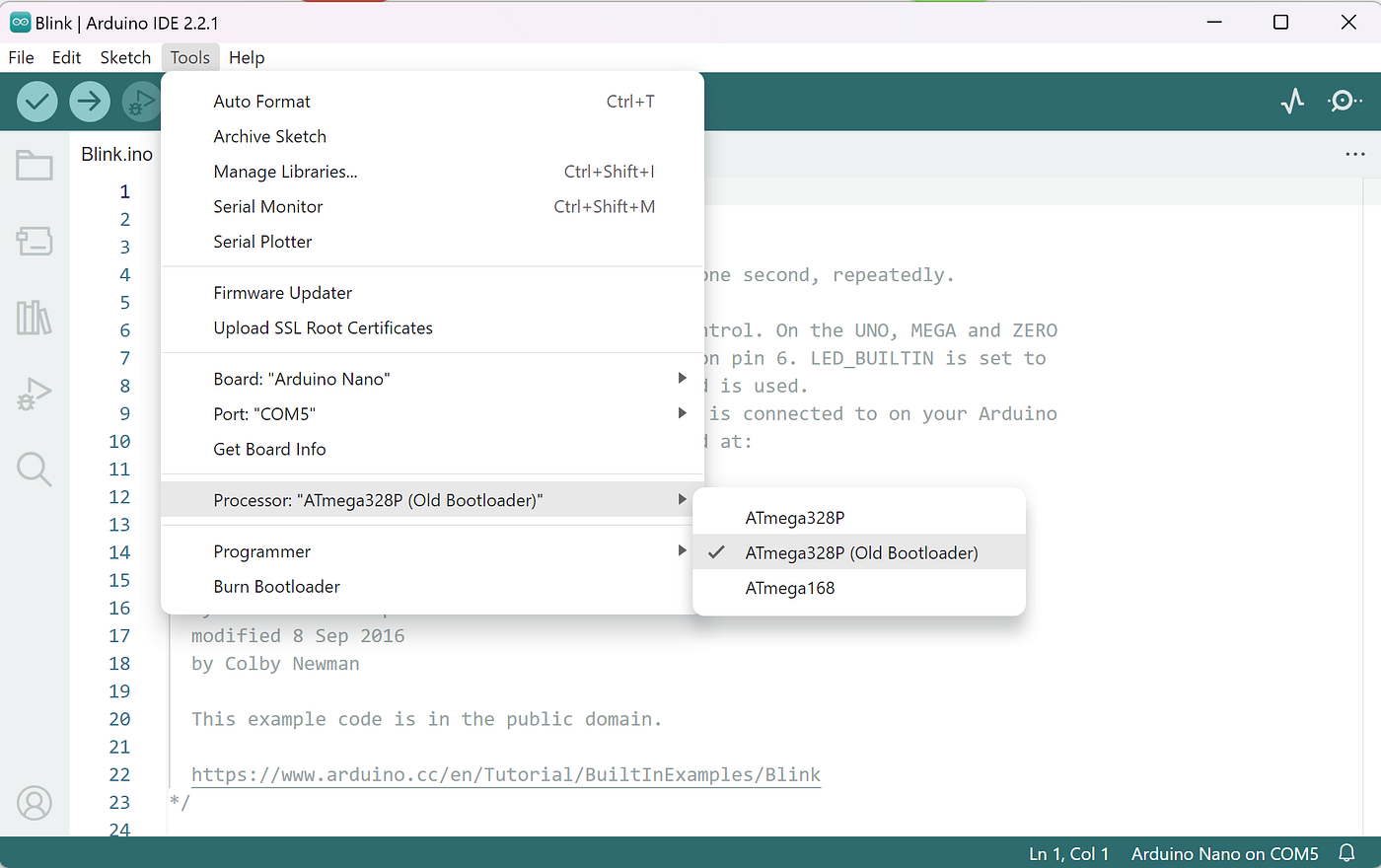Click the text "modified 8 Sep 2016"
This screenshot has width=1381, height=868.
pos(298,636)
